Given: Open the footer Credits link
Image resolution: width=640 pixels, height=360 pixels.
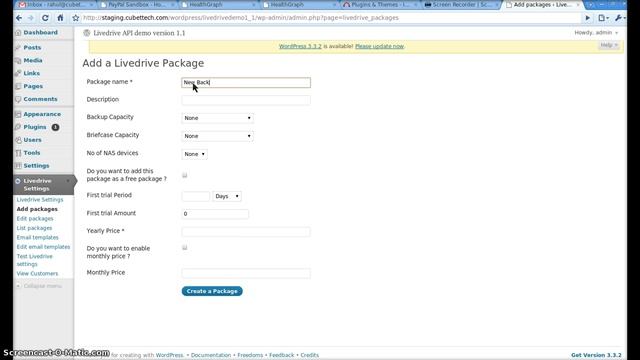Looking at the screenshot, I should pos(309,355).
